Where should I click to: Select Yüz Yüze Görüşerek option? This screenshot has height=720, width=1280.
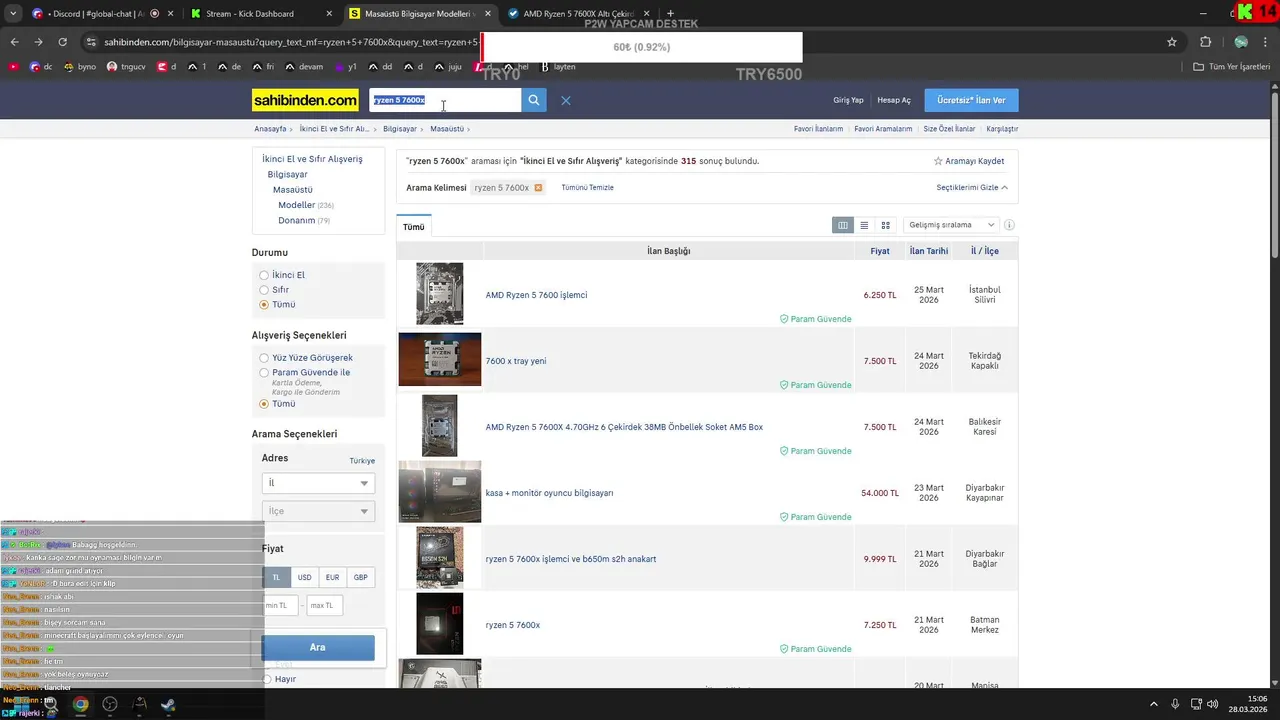click(264, 358)
